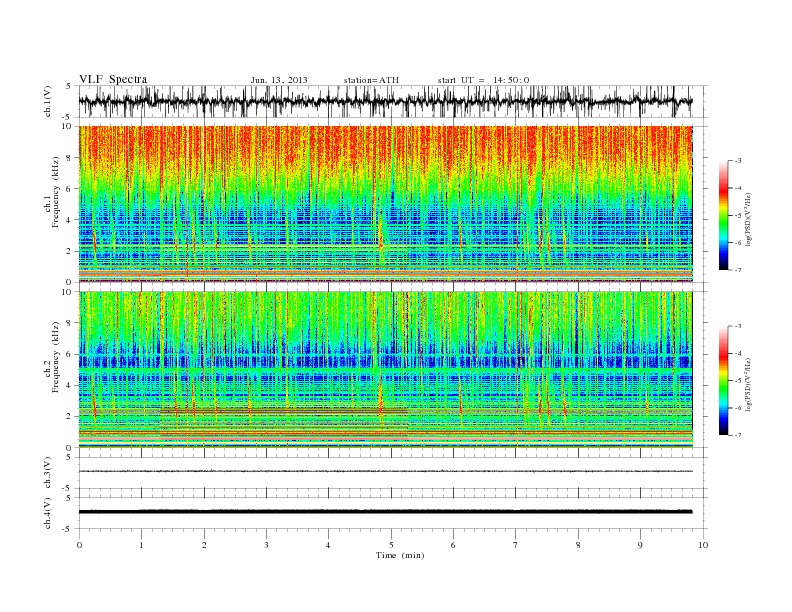
Task: Click the "VLF Spectra" plot title
Action: coord(113,79)
